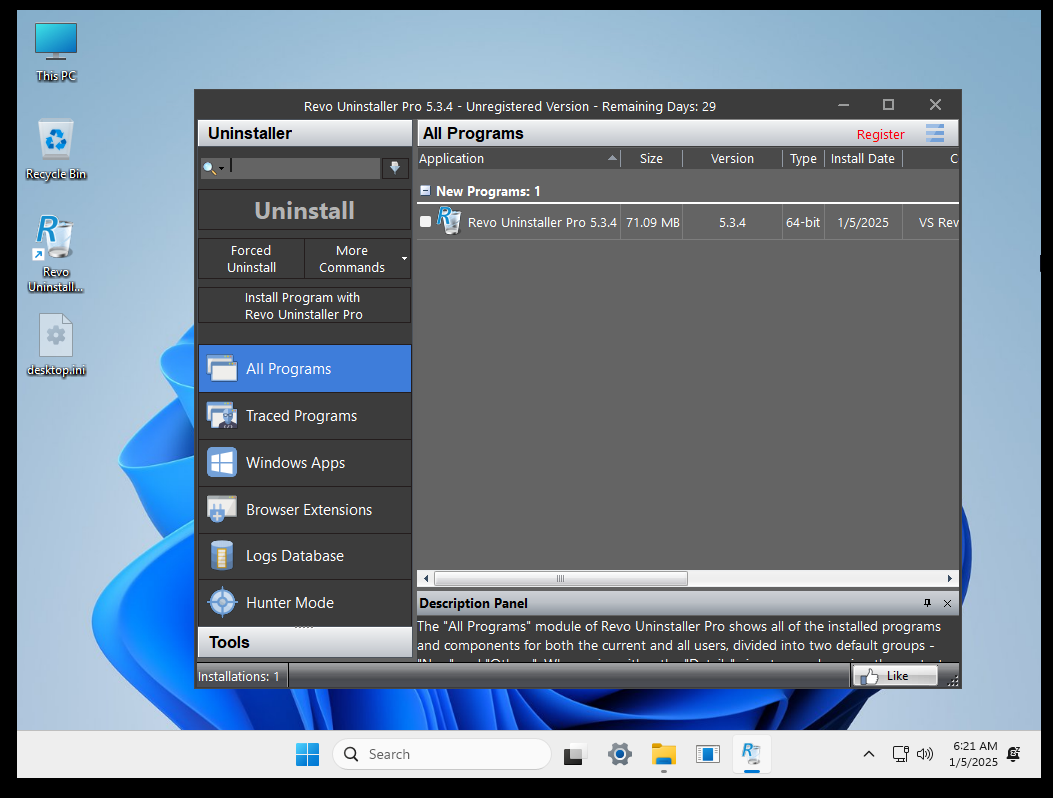The width and height of the screenshot is (1053, 798).
Task: Open the Logs Database sidebar icon
Action: pos(222,556)
